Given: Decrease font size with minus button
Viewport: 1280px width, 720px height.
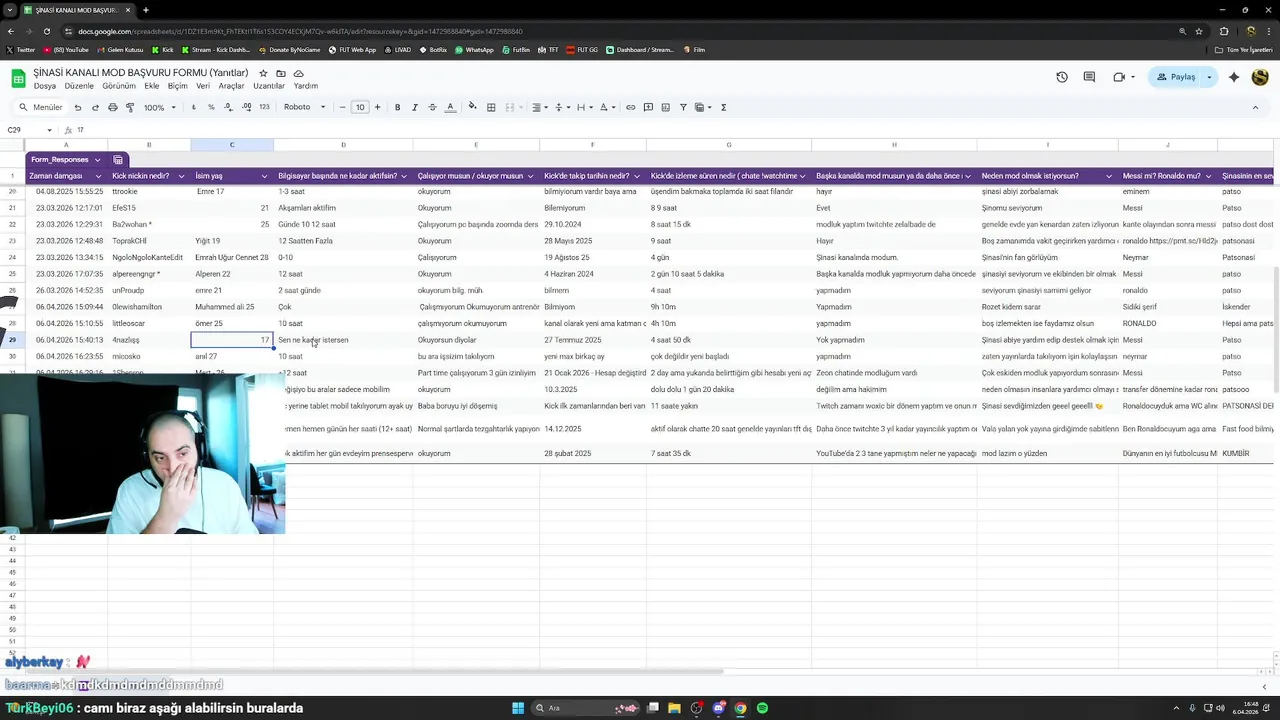Looking at the screenshot, I should (343, 107).
